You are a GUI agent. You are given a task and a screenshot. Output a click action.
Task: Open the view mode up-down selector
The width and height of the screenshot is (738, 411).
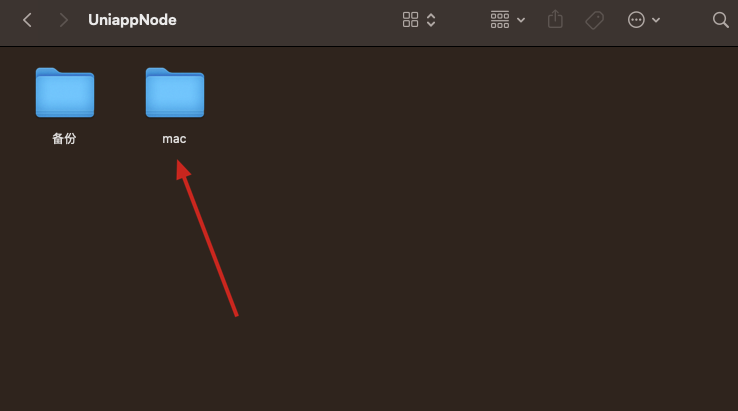pyautogui.click(x=431, y=20)
